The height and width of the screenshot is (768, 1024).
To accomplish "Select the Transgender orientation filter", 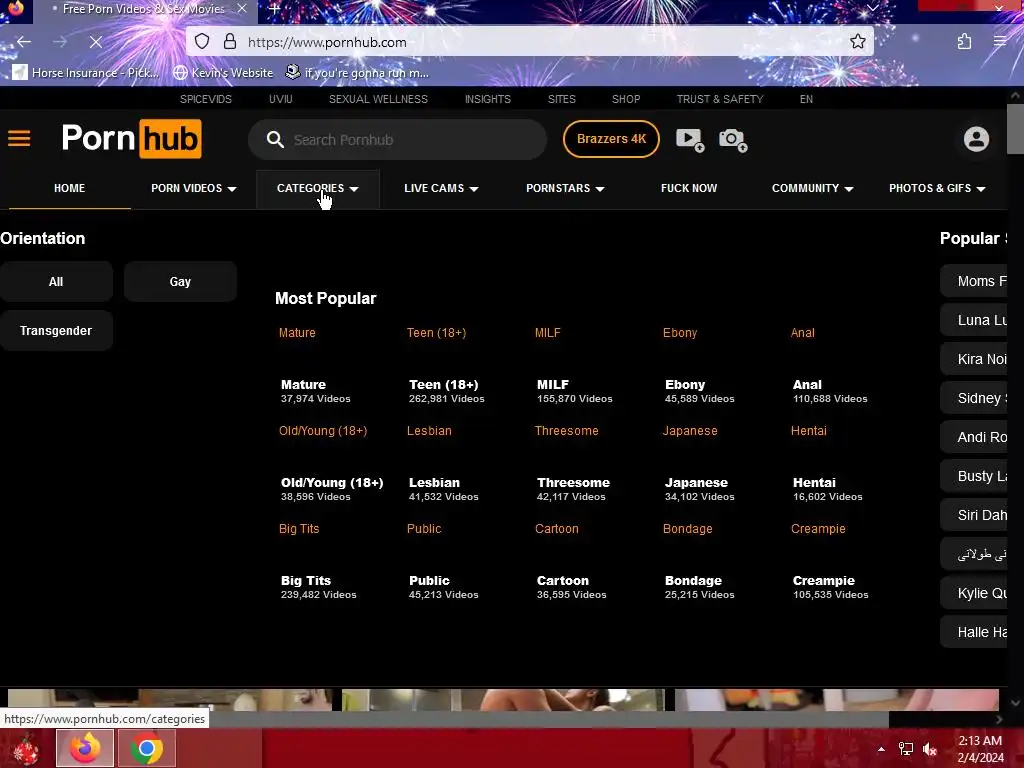I will click(56, 330).
